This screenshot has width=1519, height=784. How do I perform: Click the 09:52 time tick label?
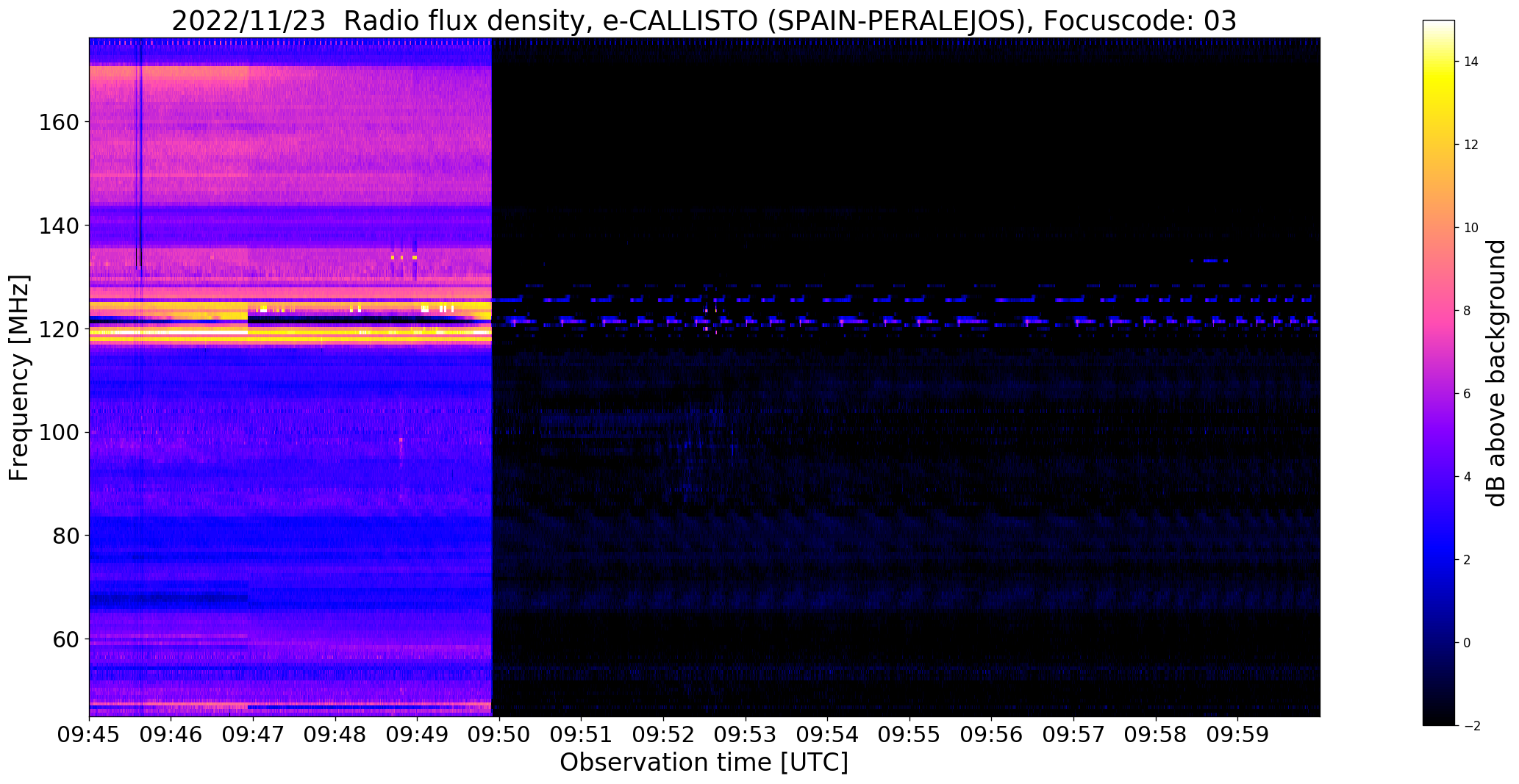pos(664,734)
